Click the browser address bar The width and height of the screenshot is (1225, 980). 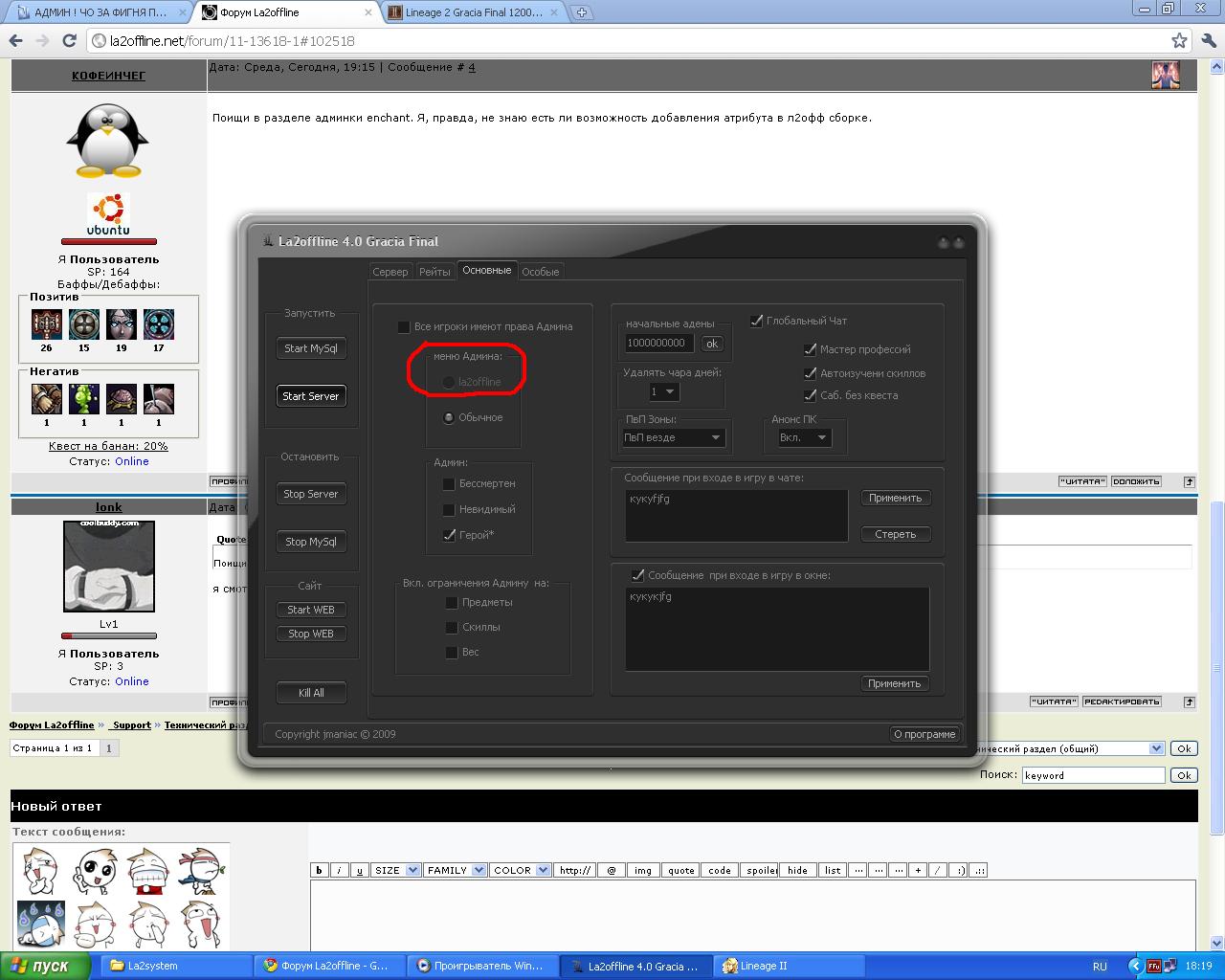[x=632, y=41]
